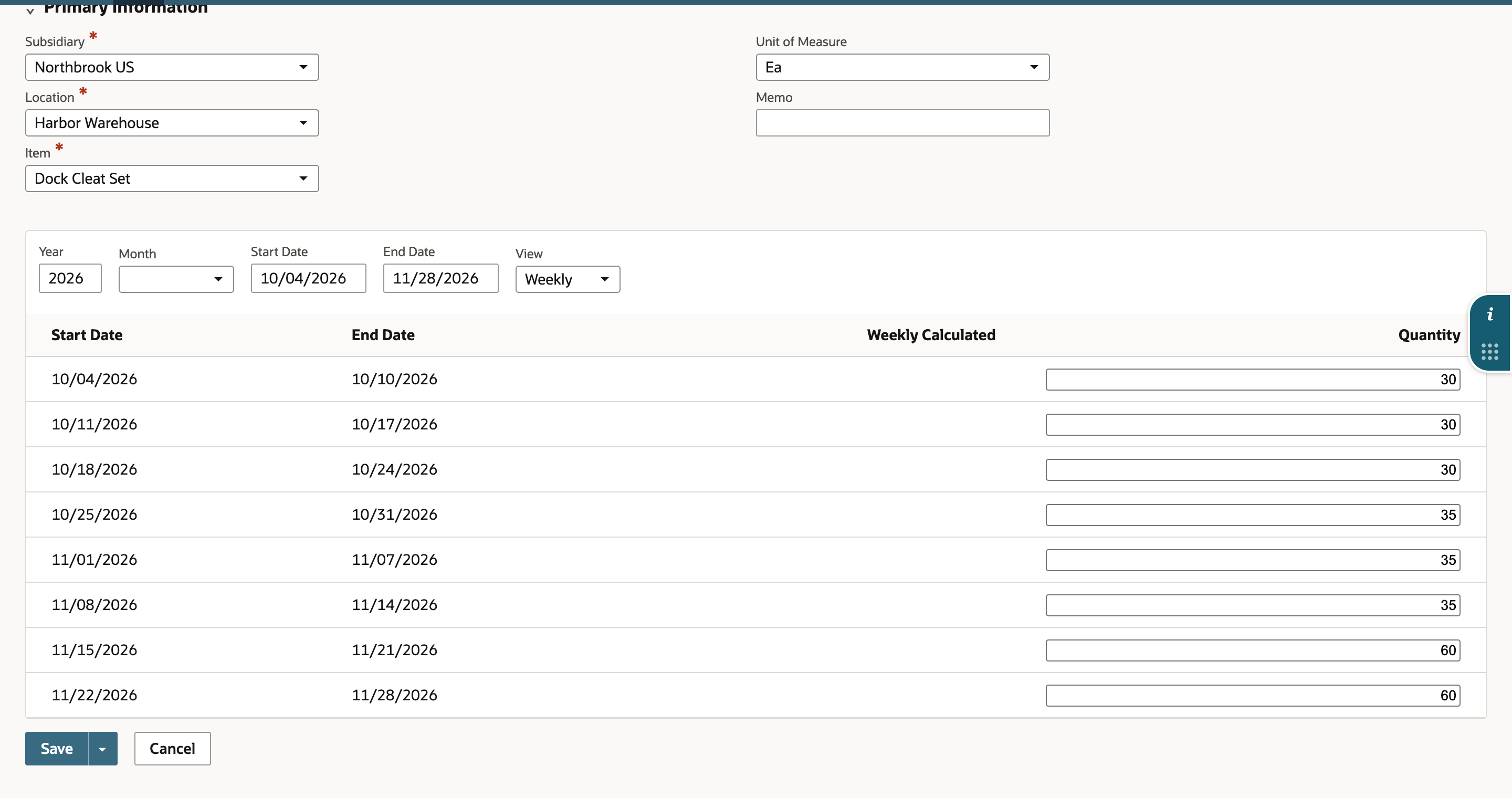Click the 11/07/2026 end date cell
This screenshot has width=1512, height=798.
coord(394,560)
